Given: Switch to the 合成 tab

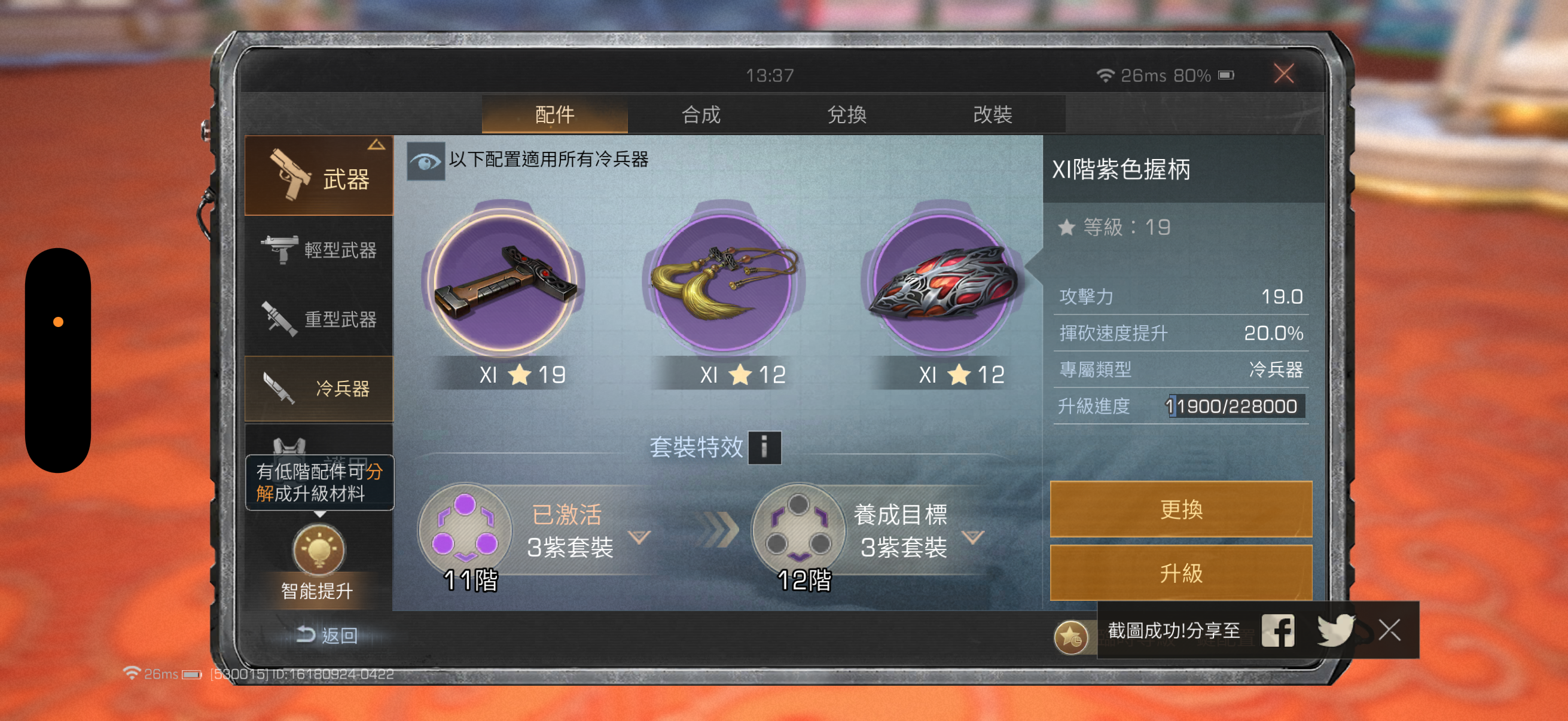Looking at the screenshot, I should (x=701, y=114).
